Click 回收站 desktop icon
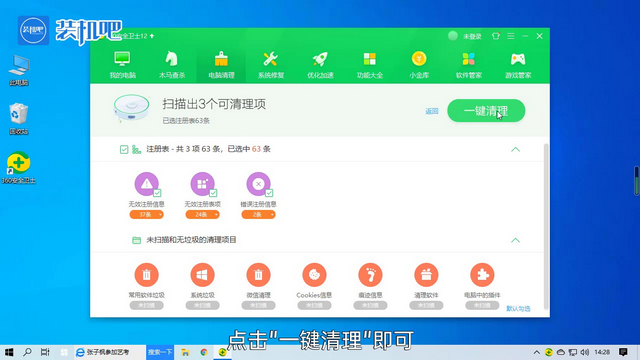The height and width of the screenshot is (360, 640). coord(19,119)
